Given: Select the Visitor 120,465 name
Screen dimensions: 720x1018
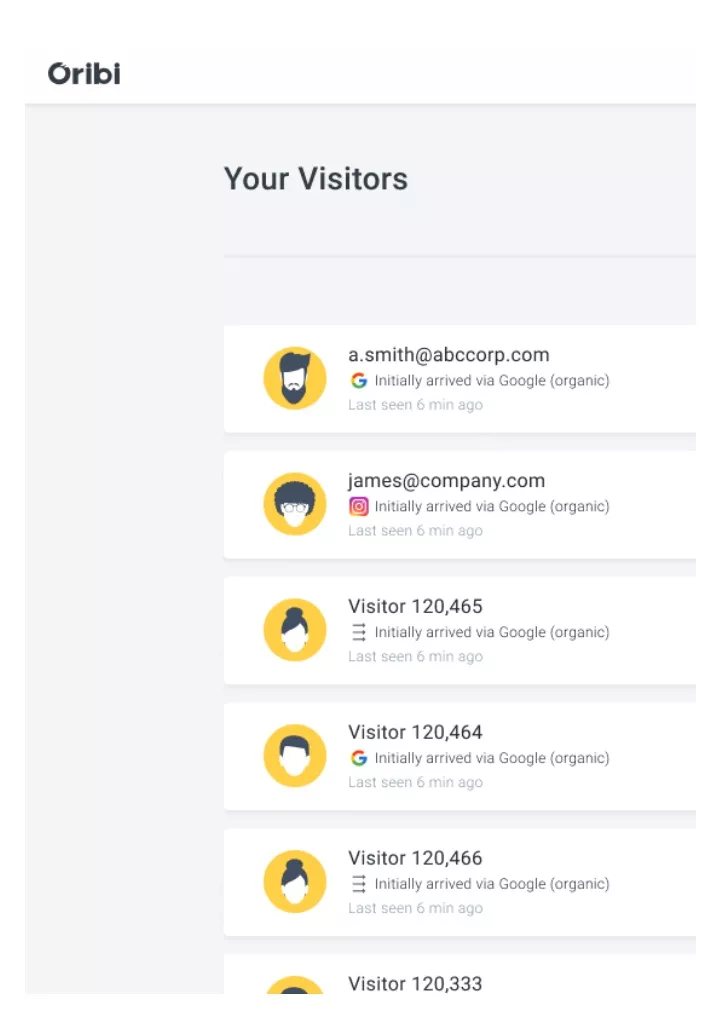Looking at the screenshot, I should tap(416, 606).
